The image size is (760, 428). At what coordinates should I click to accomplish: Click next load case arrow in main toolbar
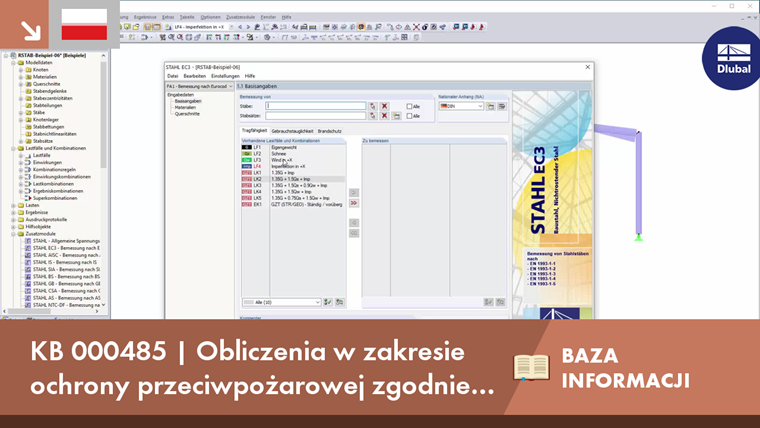click(248, 27)
